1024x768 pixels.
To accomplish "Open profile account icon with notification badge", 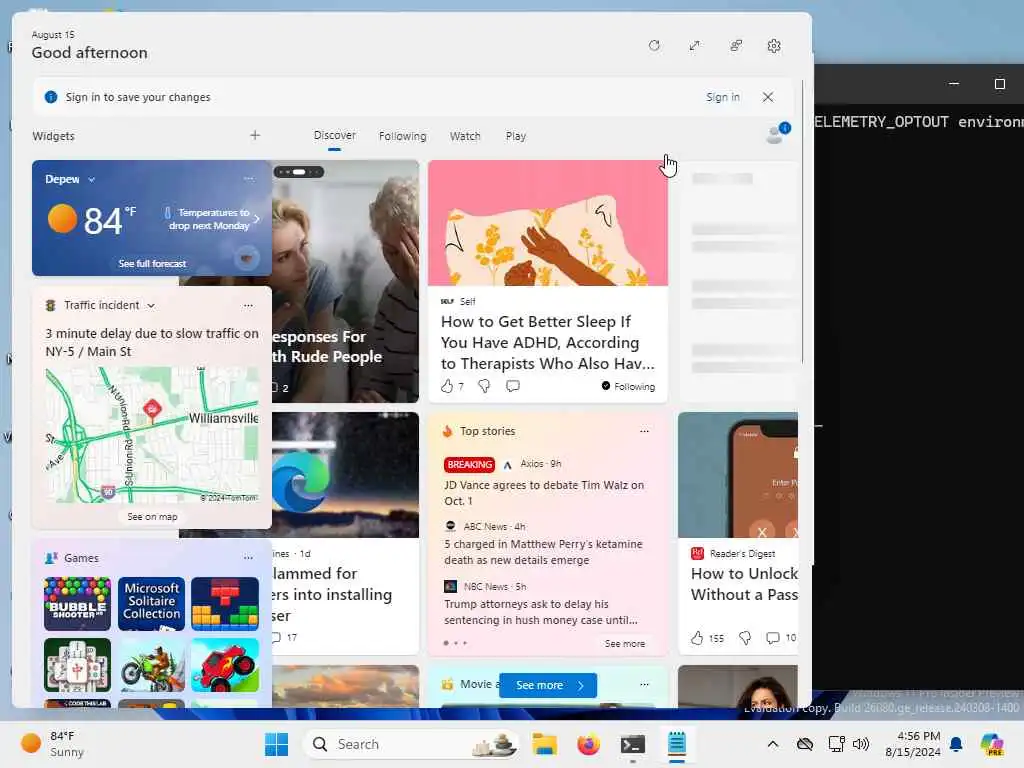I will coord(777,133).
